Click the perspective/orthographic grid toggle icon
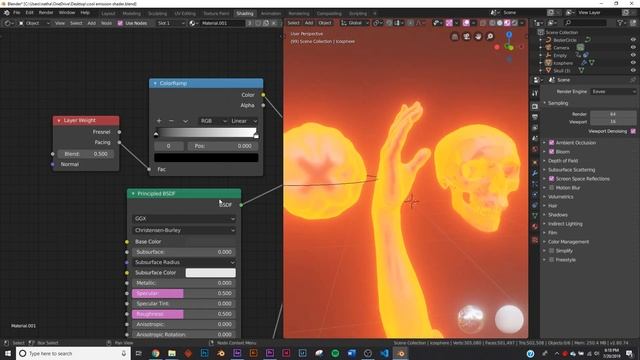Image resolution: width=640 pixels, height=360 pixels. (x=455, y=37)
